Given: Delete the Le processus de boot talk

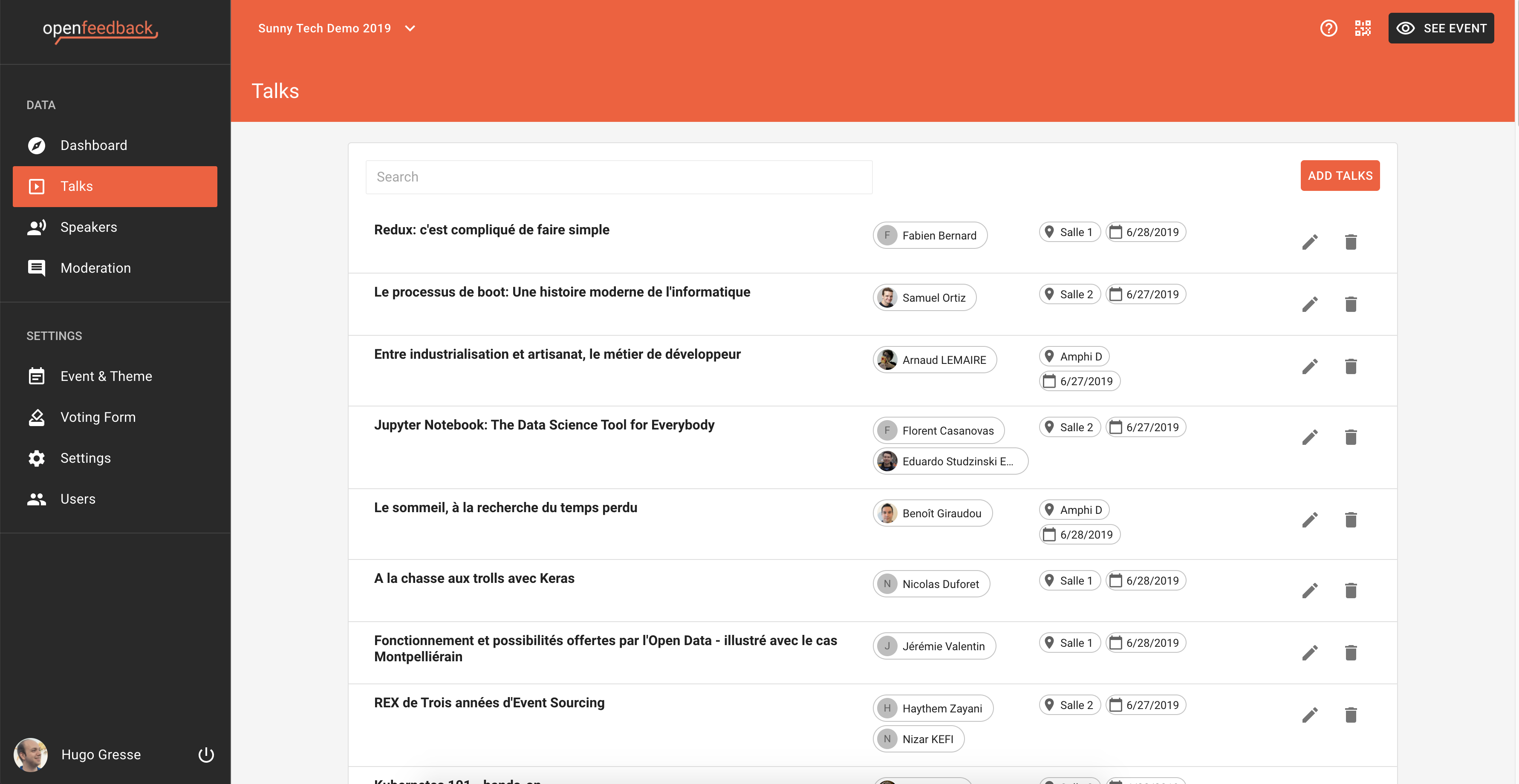Looking at the screenshot, I should pyautogui.click(x=1351, y=305).
